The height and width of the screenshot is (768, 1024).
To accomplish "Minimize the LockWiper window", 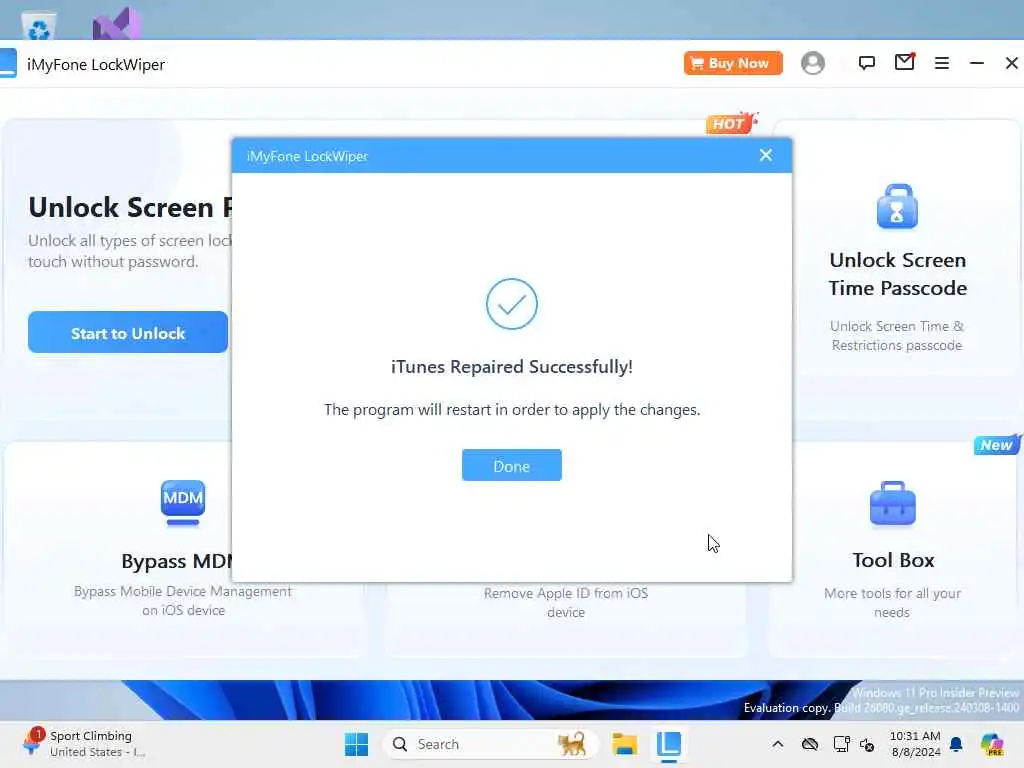I will pos(977,63).
